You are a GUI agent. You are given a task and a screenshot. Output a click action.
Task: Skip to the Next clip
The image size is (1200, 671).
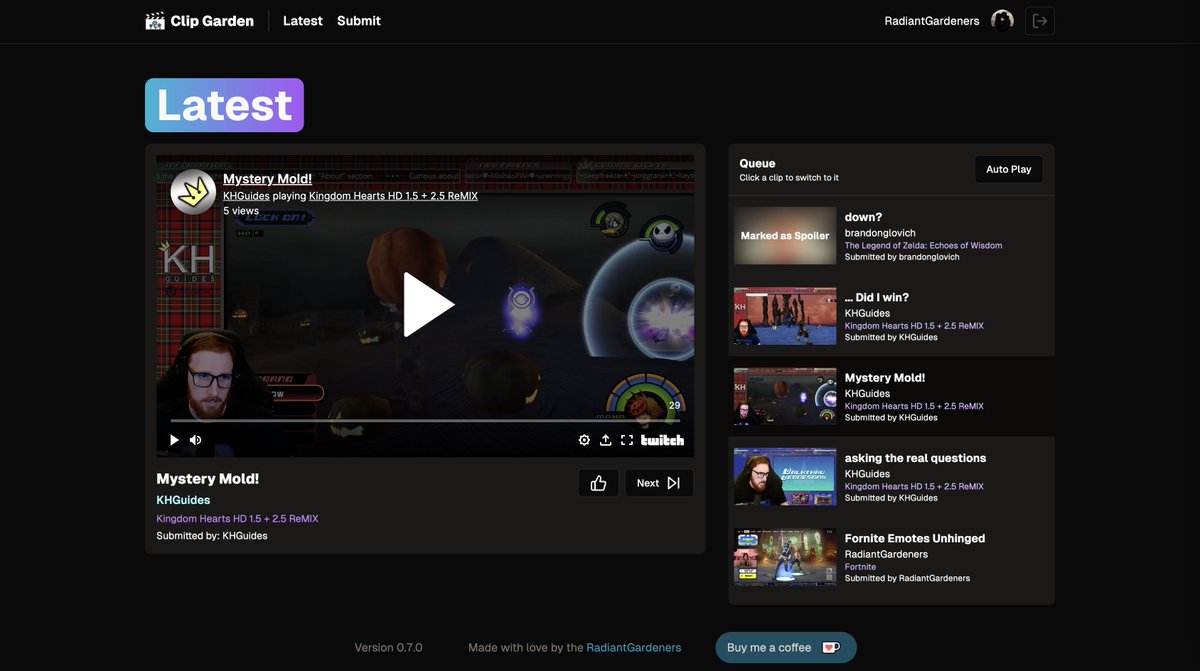pos(659,483)
